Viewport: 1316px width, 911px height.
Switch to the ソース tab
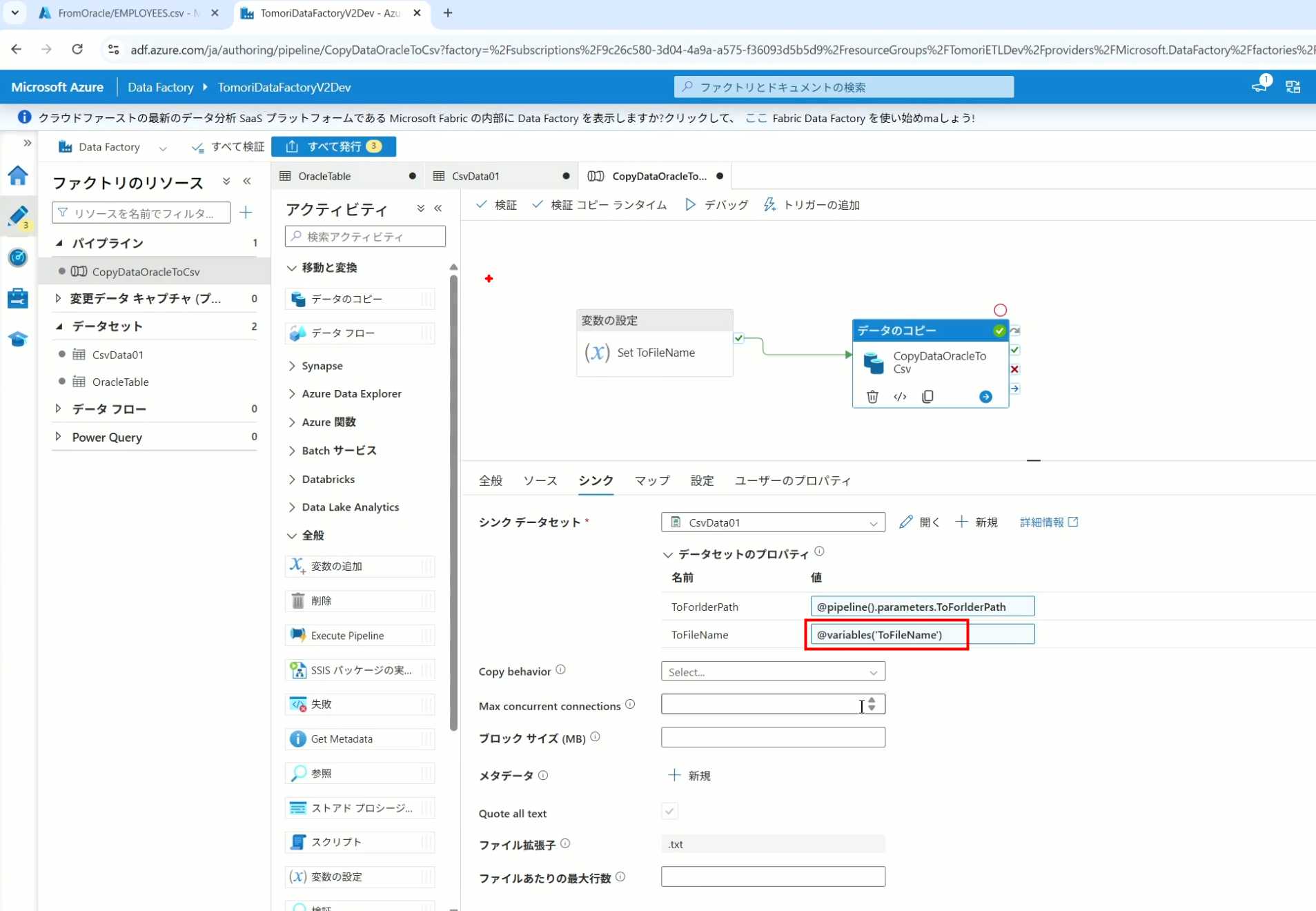[540, 481]
